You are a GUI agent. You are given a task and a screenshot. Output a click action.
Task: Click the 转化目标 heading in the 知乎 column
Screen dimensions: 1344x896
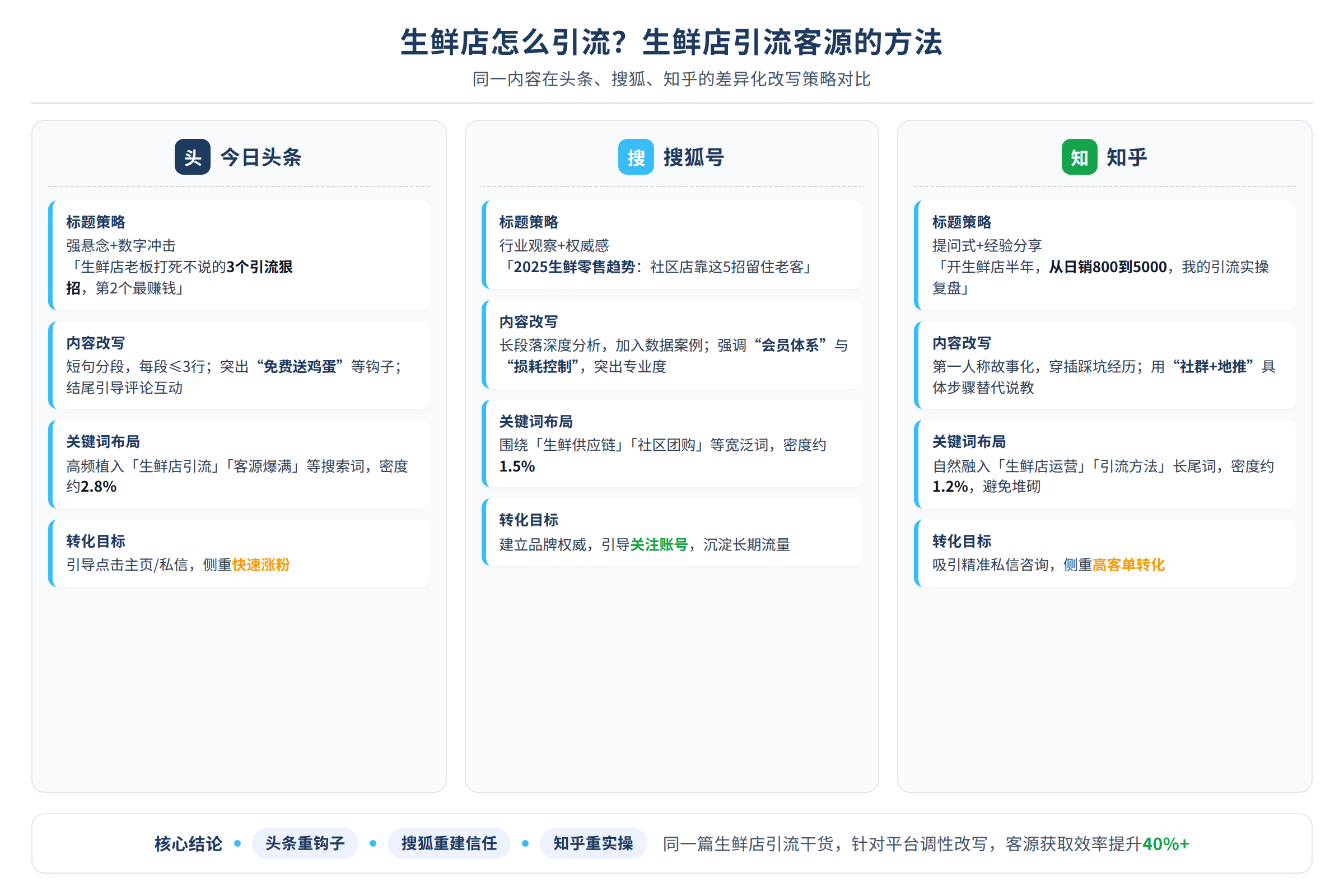coord(962,541)
